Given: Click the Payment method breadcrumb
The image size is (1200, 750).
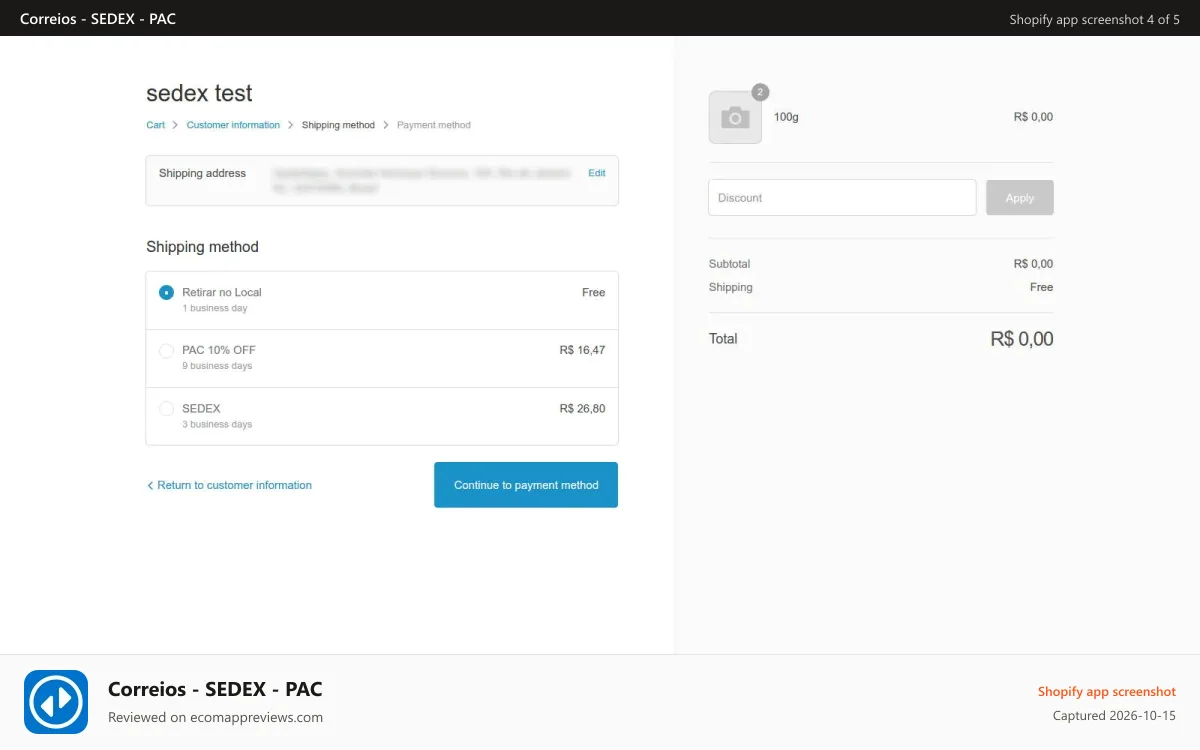Looking at the screenshot, I should (x=433, y=125).
